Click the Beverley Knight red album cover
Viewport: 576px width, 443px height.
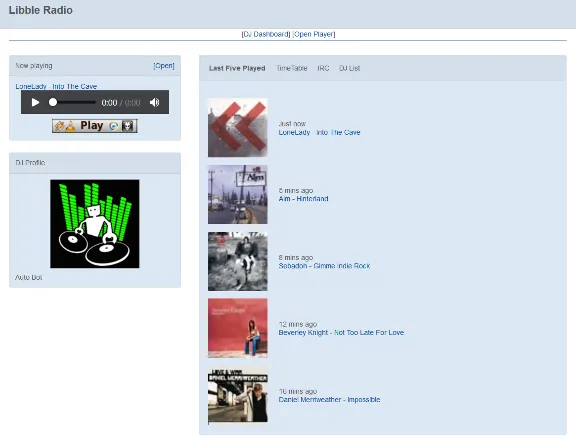coord(238,328)
